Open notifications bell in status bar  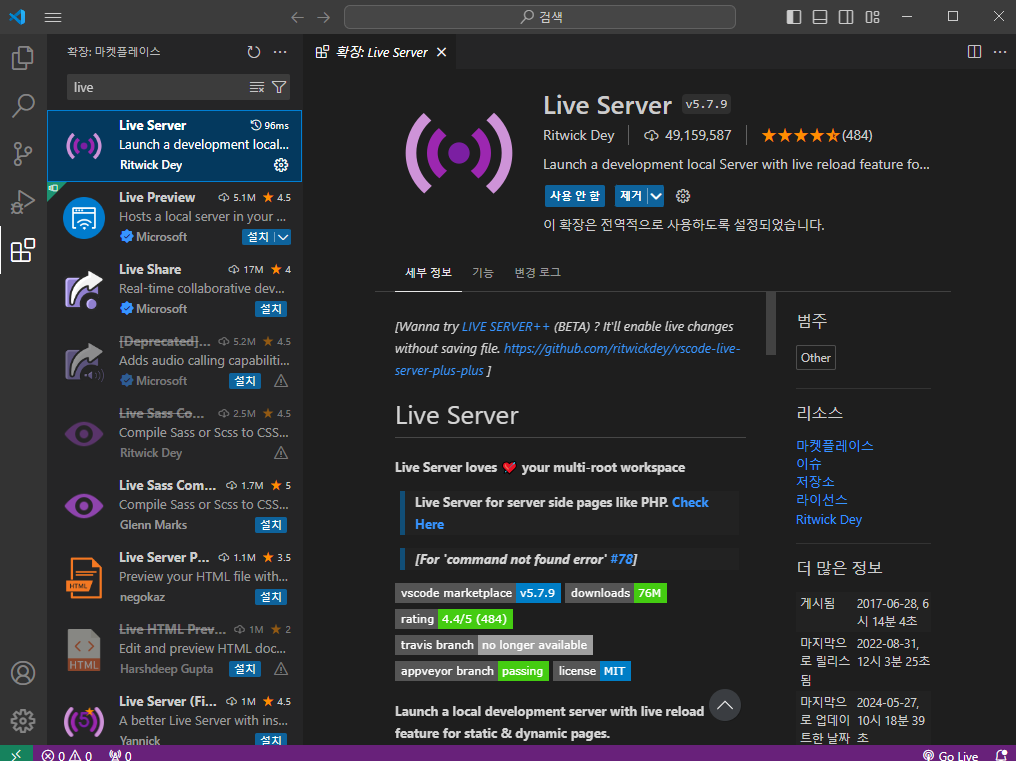[x=1000, y=755]
